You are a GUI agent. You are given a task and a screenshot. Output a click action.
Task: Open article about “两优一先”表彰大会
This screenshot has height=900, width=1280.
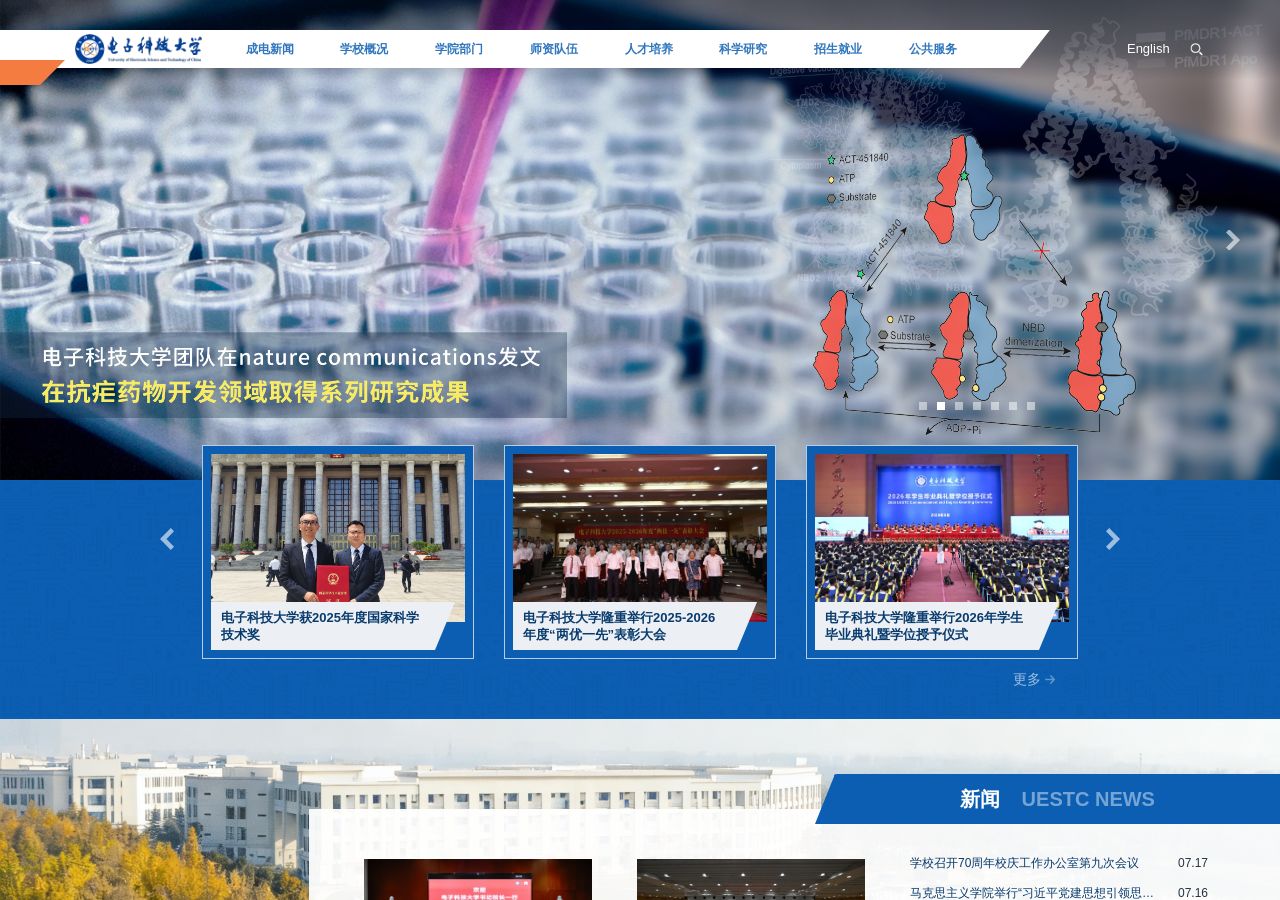pos(620,626)
